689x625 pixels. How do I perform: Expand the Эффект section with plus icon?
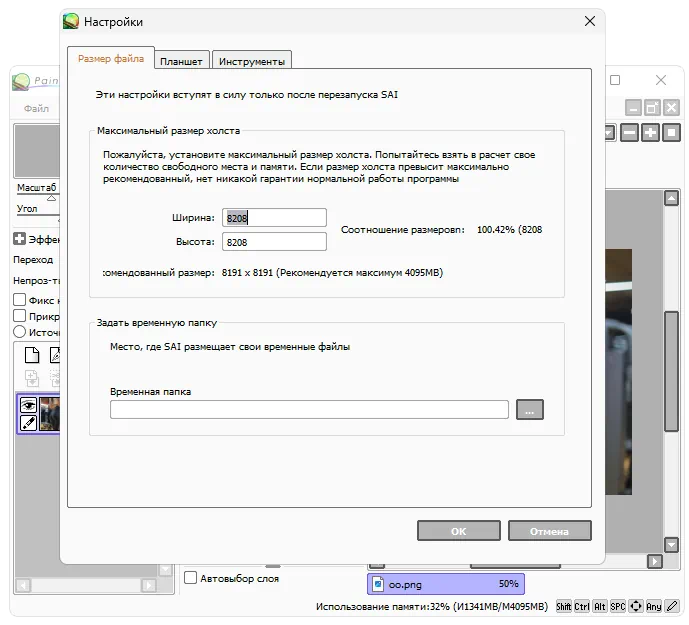(x=19, y=239)
